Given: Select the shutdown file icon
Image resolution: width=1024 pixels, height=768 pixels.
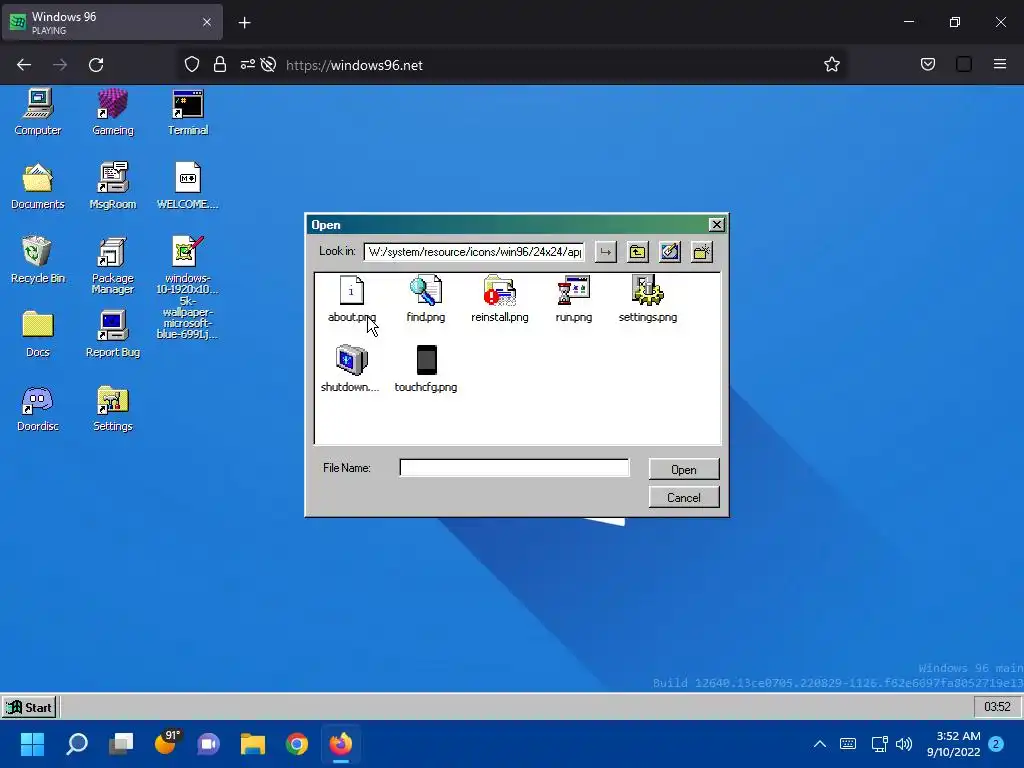Looking at the screenshot, I should (x=352, y=360).
